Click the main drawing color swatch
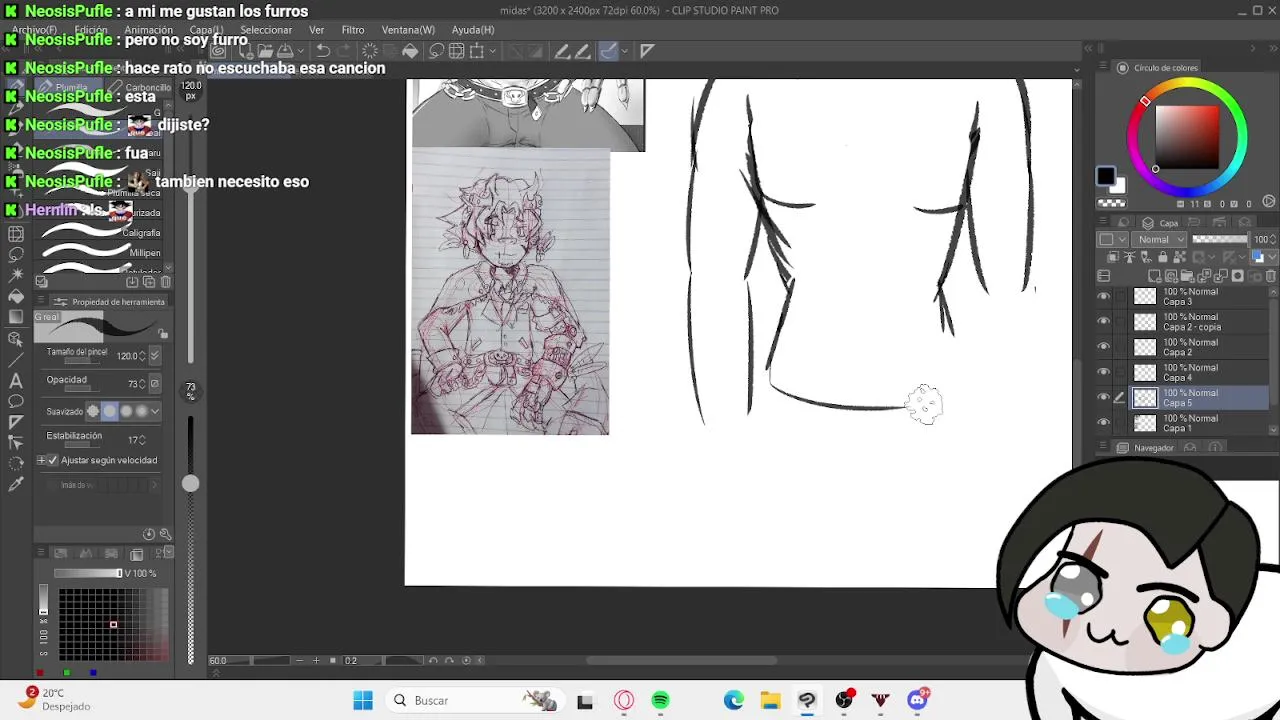1280x720 pixels. 1105,176
